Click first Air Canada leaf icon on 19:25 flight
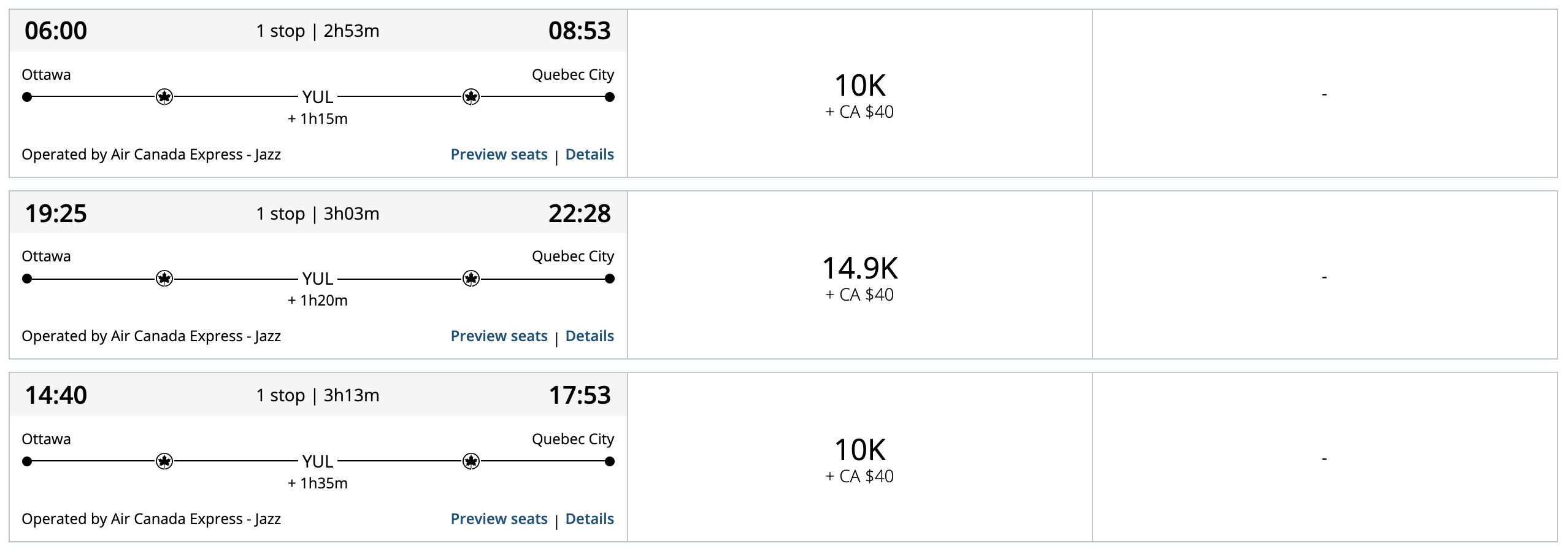This screenshot has width=1568, height=551. (164, 279)
